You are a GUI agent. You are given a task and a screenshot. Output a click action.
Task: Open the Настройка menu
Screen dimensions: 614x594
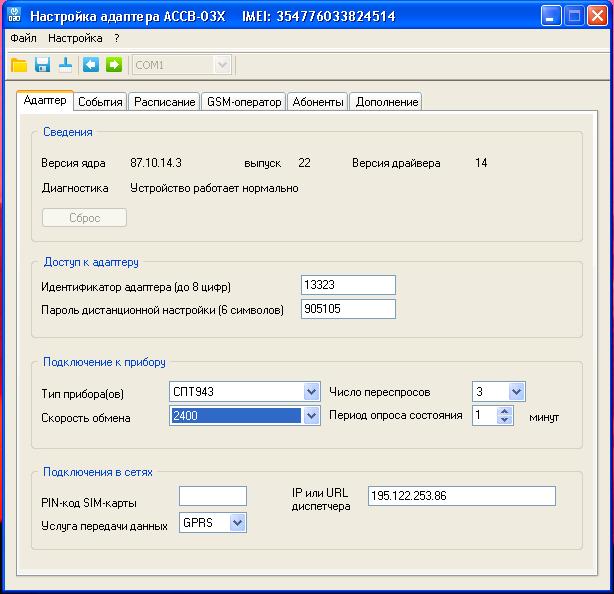(75, 38)
